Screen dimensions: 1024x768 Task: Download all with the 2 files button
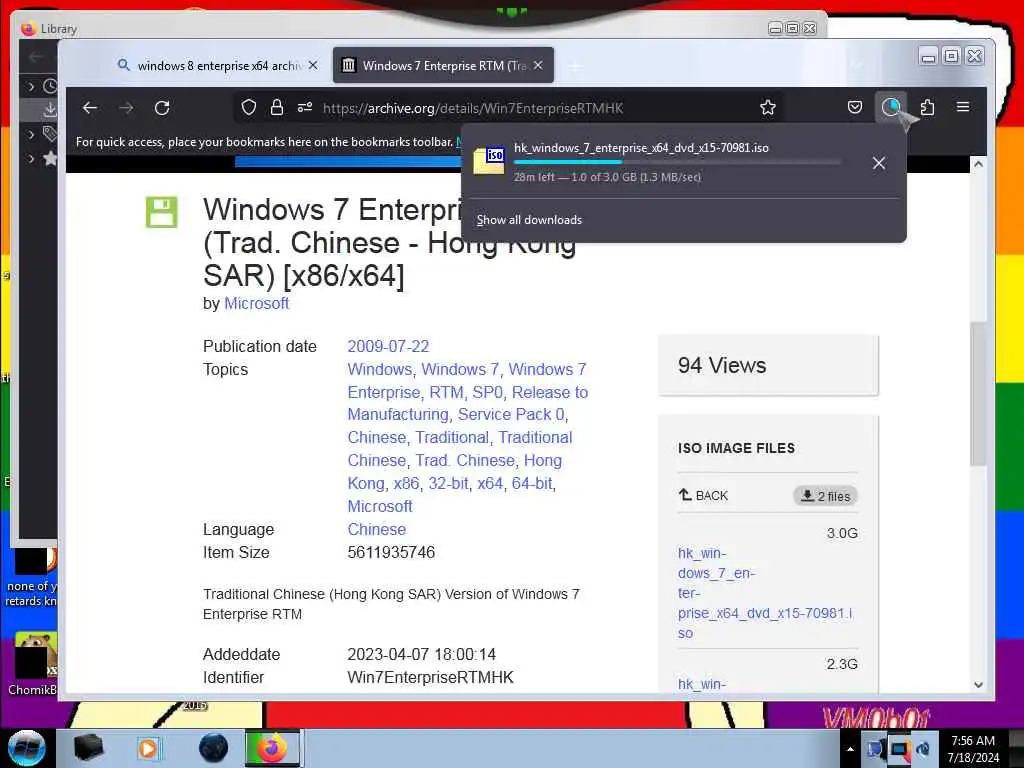(825, 496)
